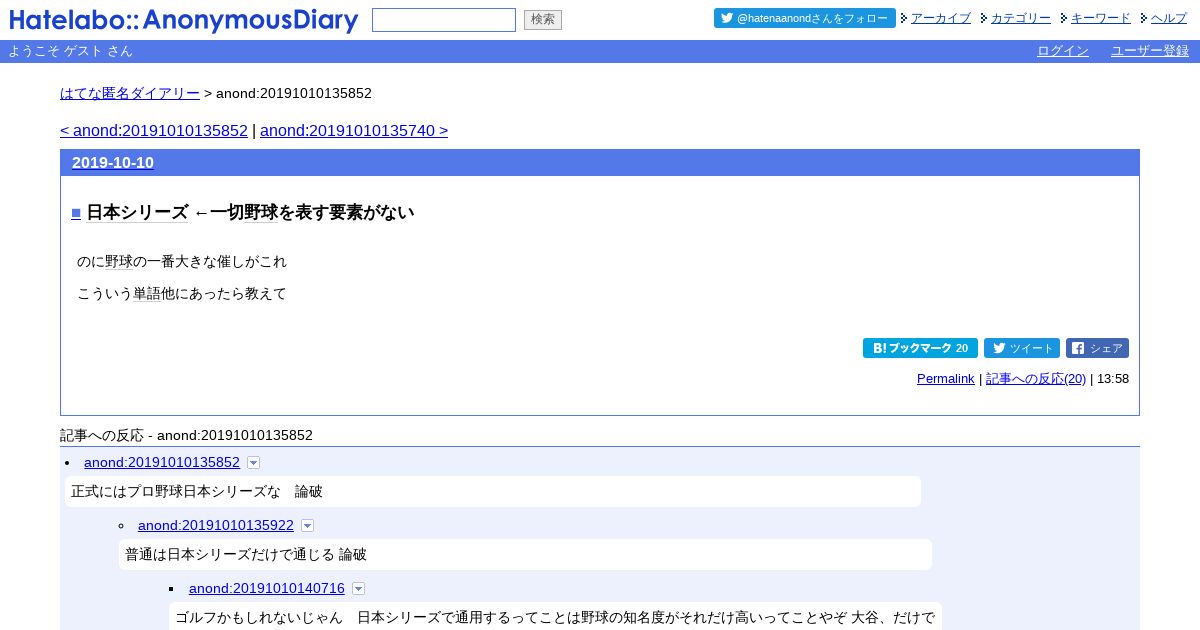Open response anond:20191010135852 link
The image size is (1200, 630).
point(162,462)
